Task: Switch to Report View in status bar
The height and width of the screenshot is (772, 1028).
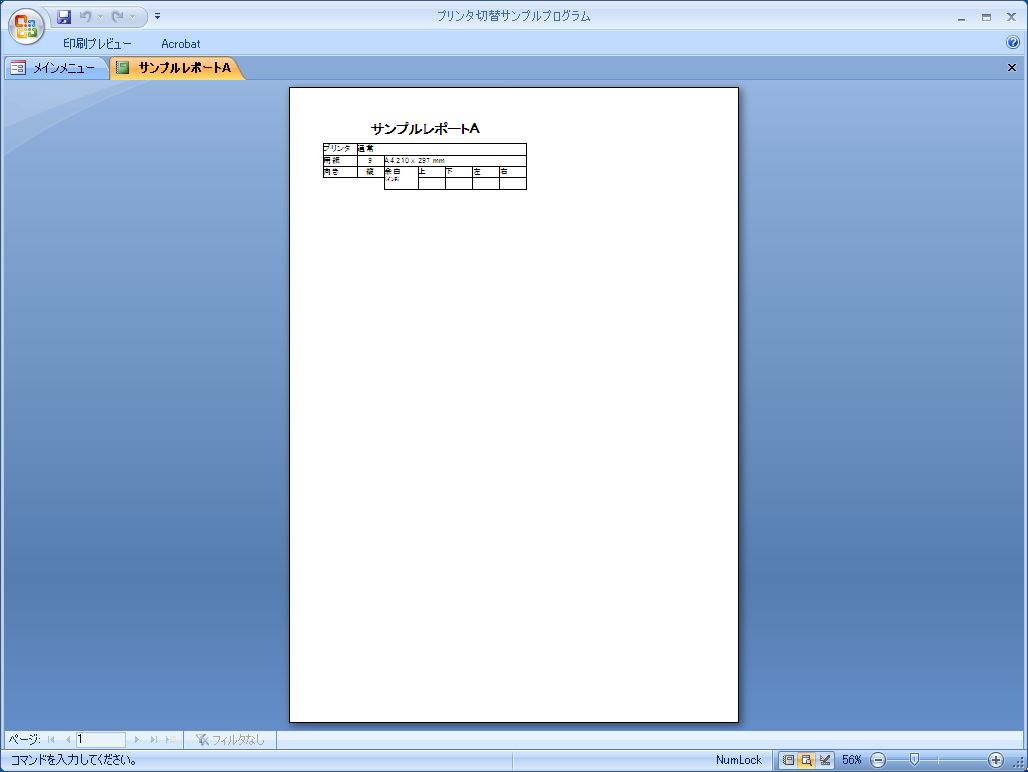Action: [x=789, y=760]
